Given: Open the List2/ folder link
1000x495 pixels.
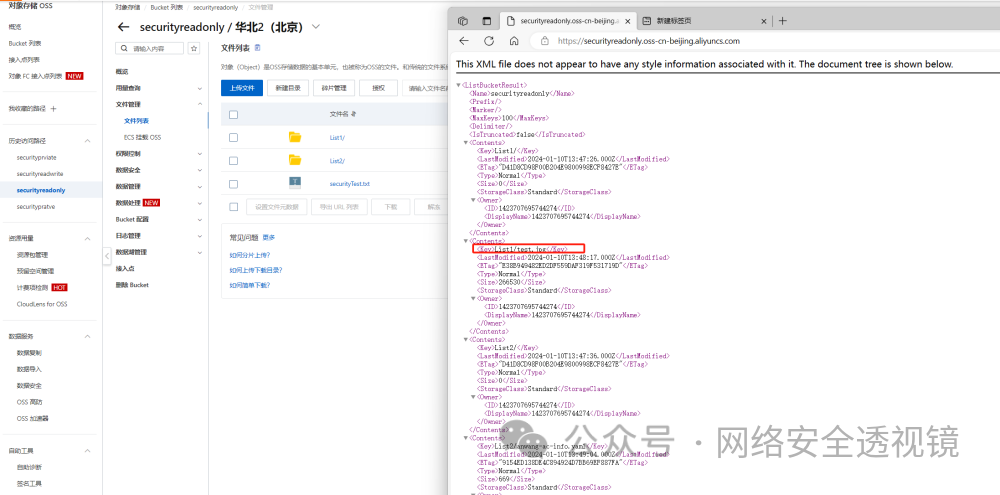Looking at the screenshot, I should pyautogui.click(x=337, y=161).
